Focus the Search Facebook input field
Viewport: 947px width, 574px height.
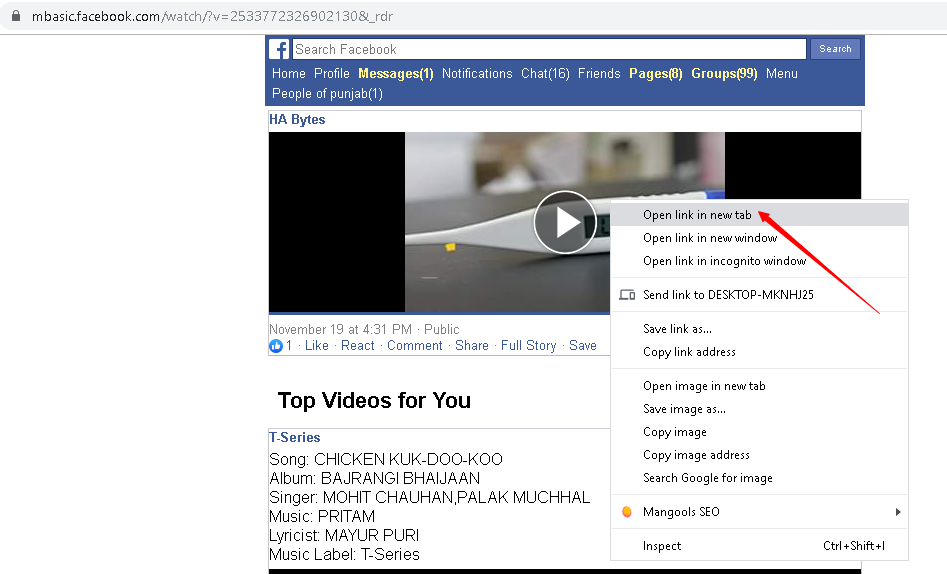pyautogui.click(x=549, y=49)
